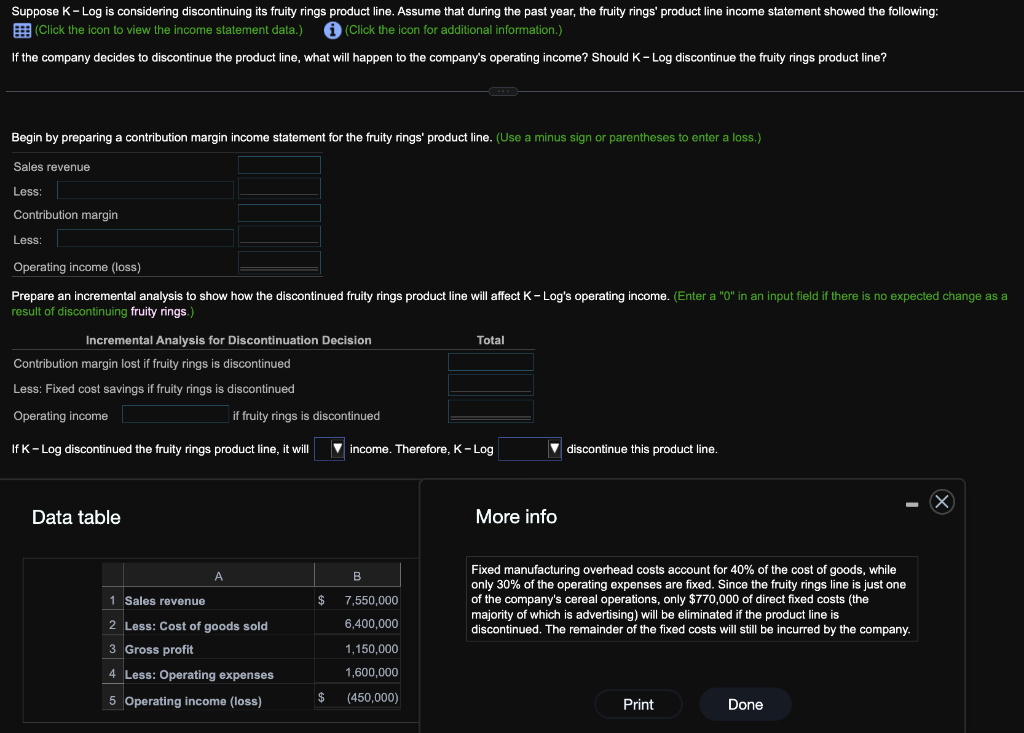Click the '7,550,000' value cell
This screenshot has width=1024, height=733.
357,600
